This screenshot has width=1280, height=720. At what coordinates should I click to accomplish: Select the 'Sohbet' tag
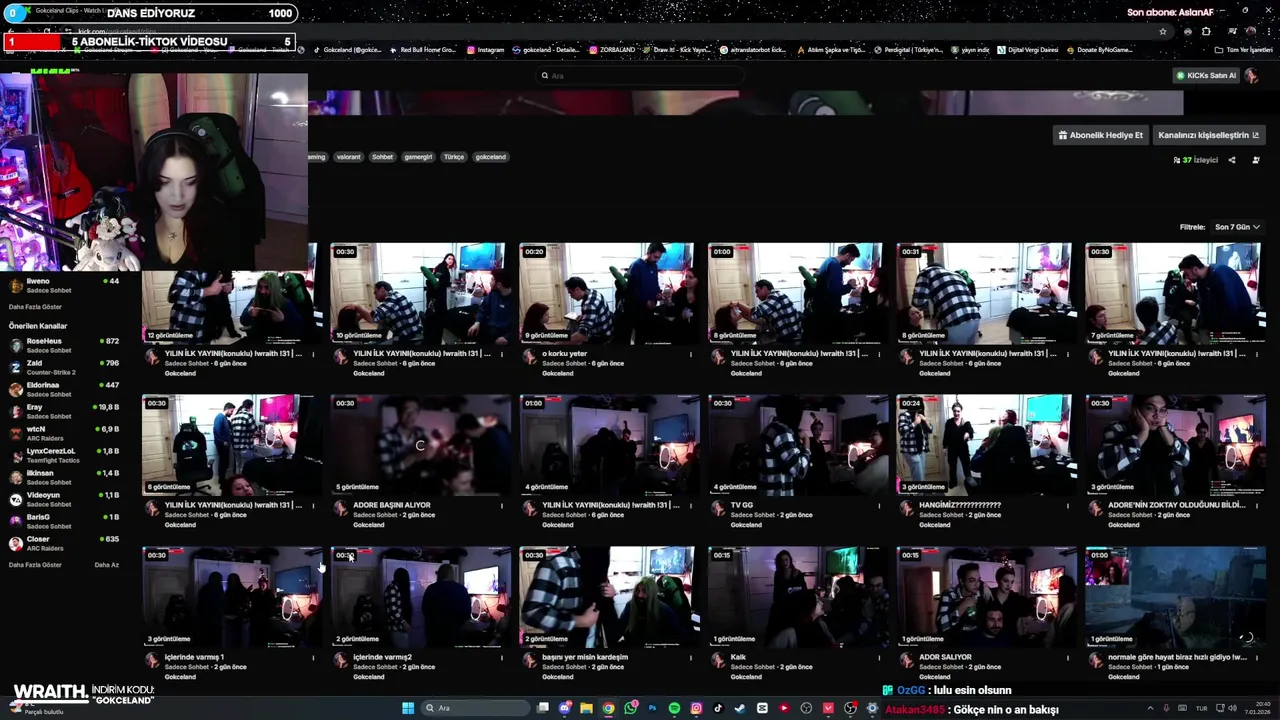pos(382,157)
